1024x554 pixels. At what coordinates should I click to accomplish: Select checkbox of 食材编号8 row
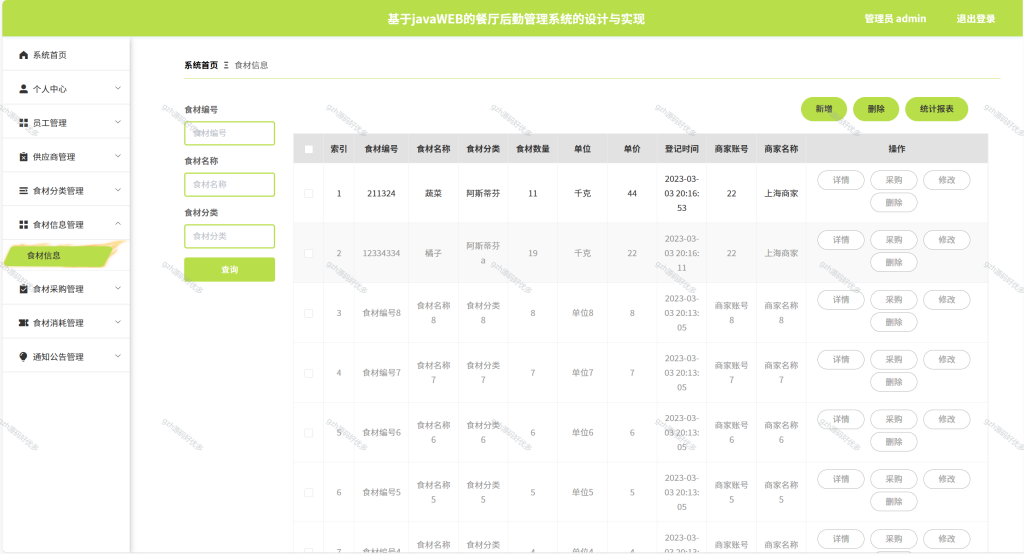(309, 314)
